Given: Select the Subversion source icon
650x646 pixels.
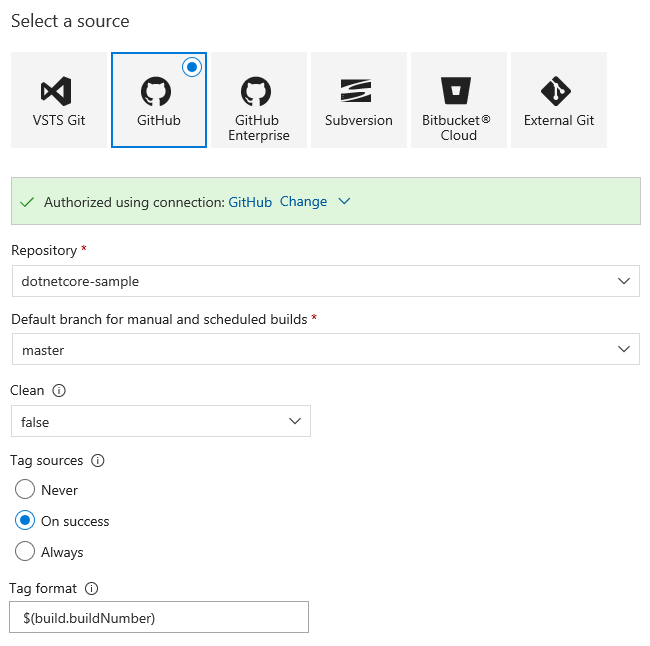Looking at the screenshot, I should tap(358, 91).
